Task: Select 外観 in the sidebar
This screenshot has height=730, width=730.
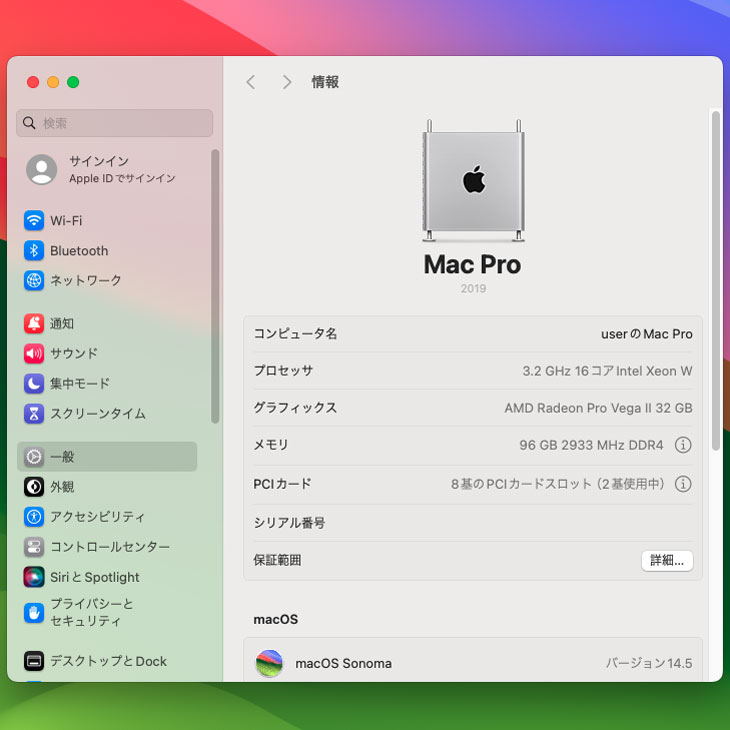Action: coord(62,487)
